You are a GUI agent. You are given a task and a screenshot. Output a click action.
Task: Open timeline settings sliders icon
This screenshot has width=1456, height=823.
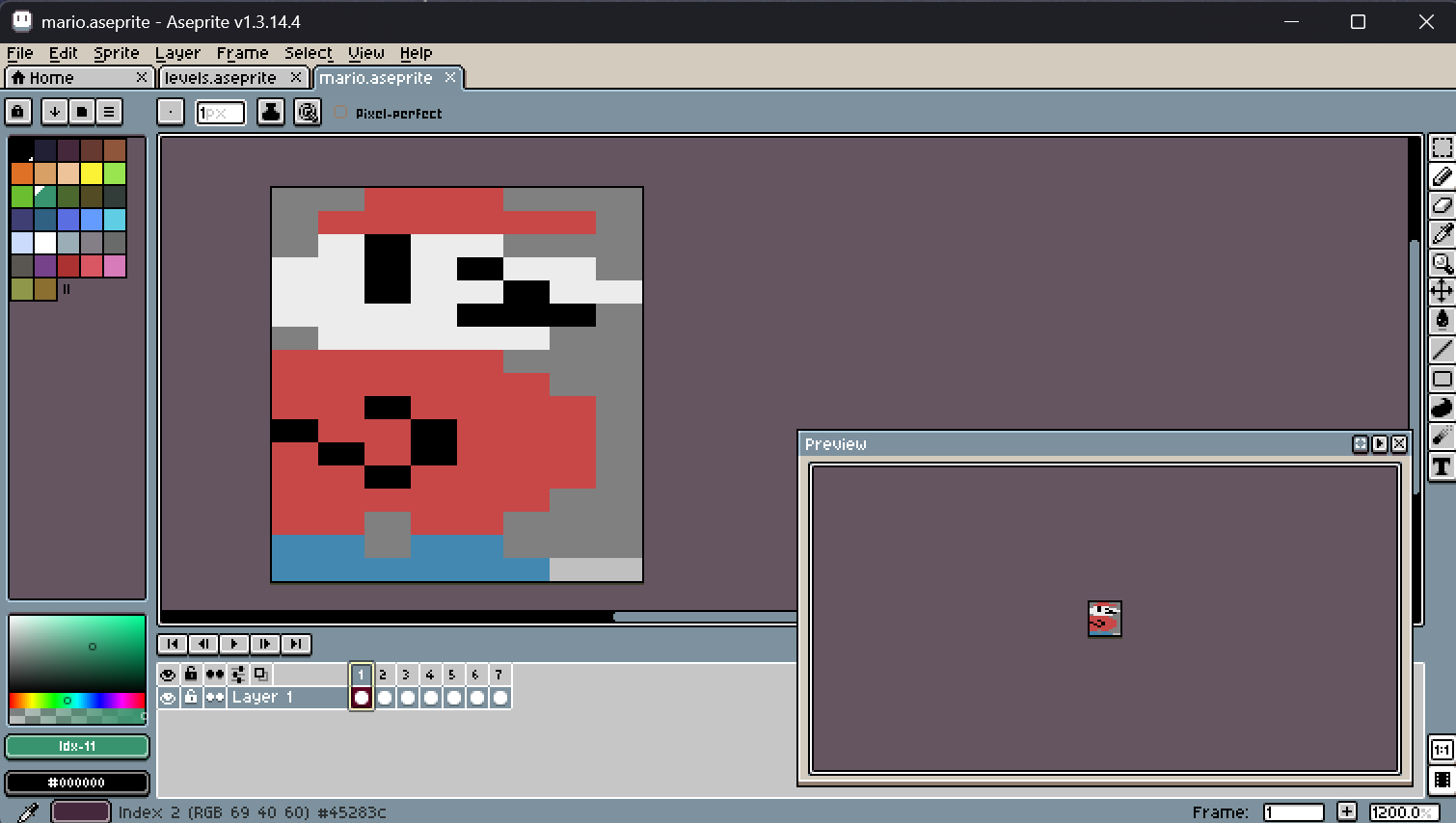[x=237, y=675]
